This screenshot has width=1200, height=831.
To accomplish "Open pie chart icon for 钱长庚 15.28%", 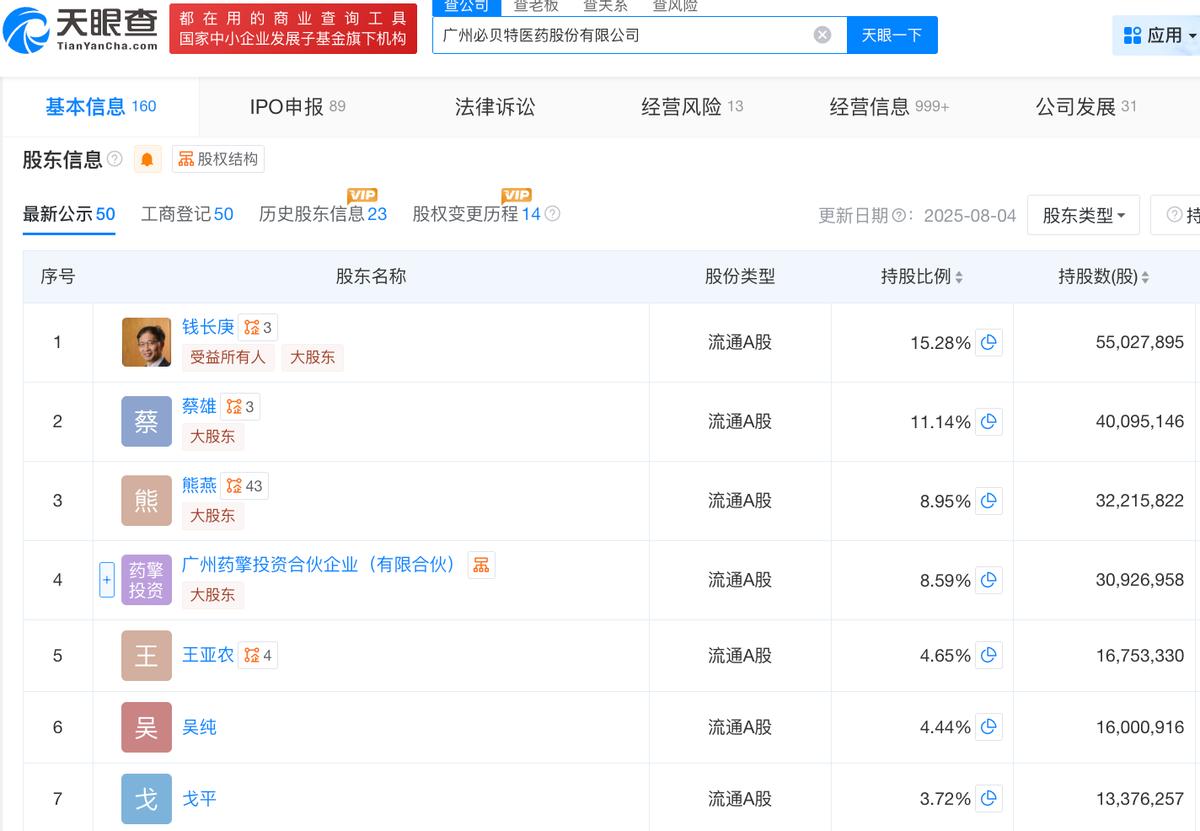I will point(988,343).
